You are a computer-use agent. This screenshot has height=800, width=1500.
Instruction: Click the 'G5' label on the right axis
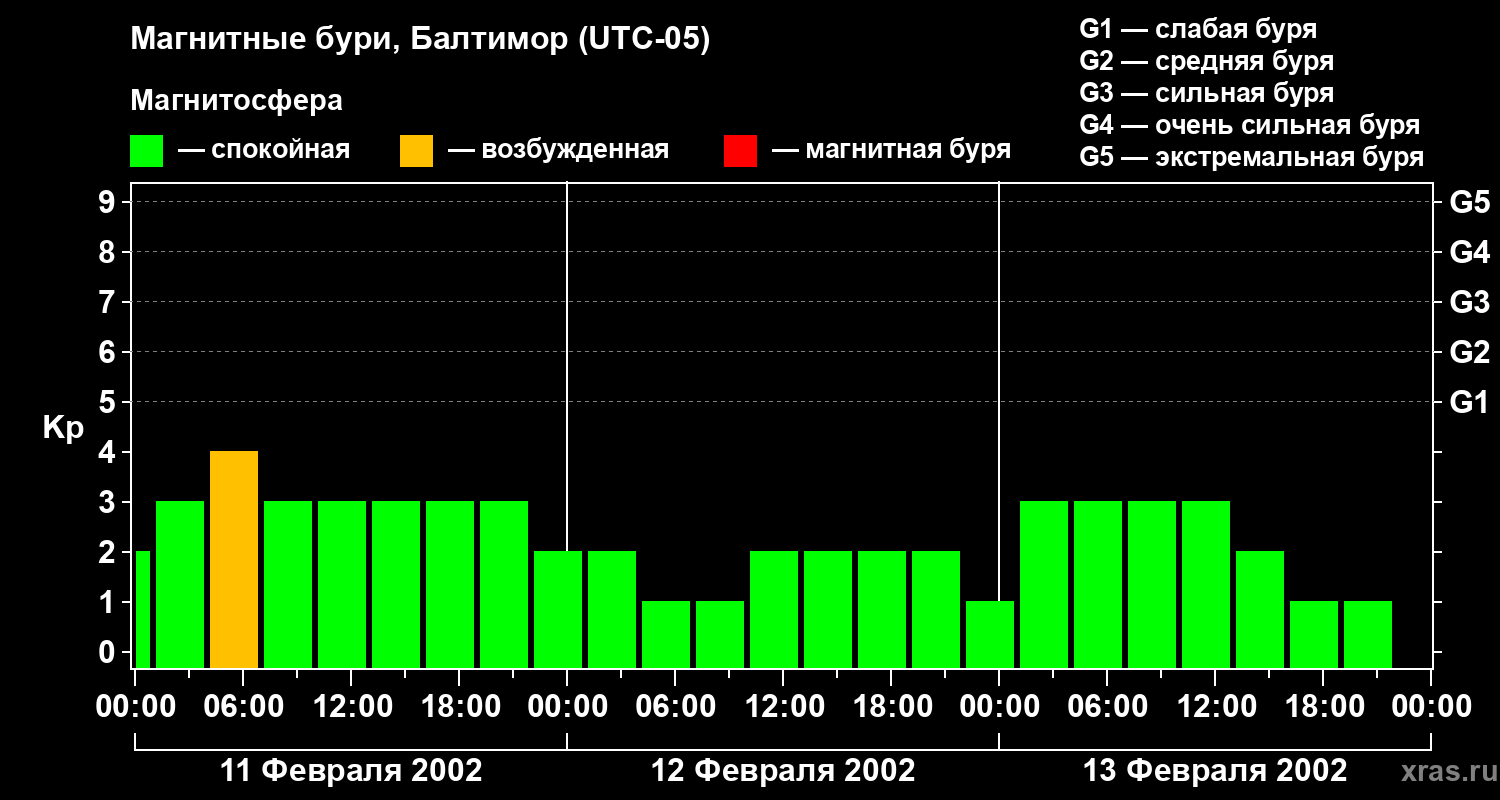tap(1469, 202)
